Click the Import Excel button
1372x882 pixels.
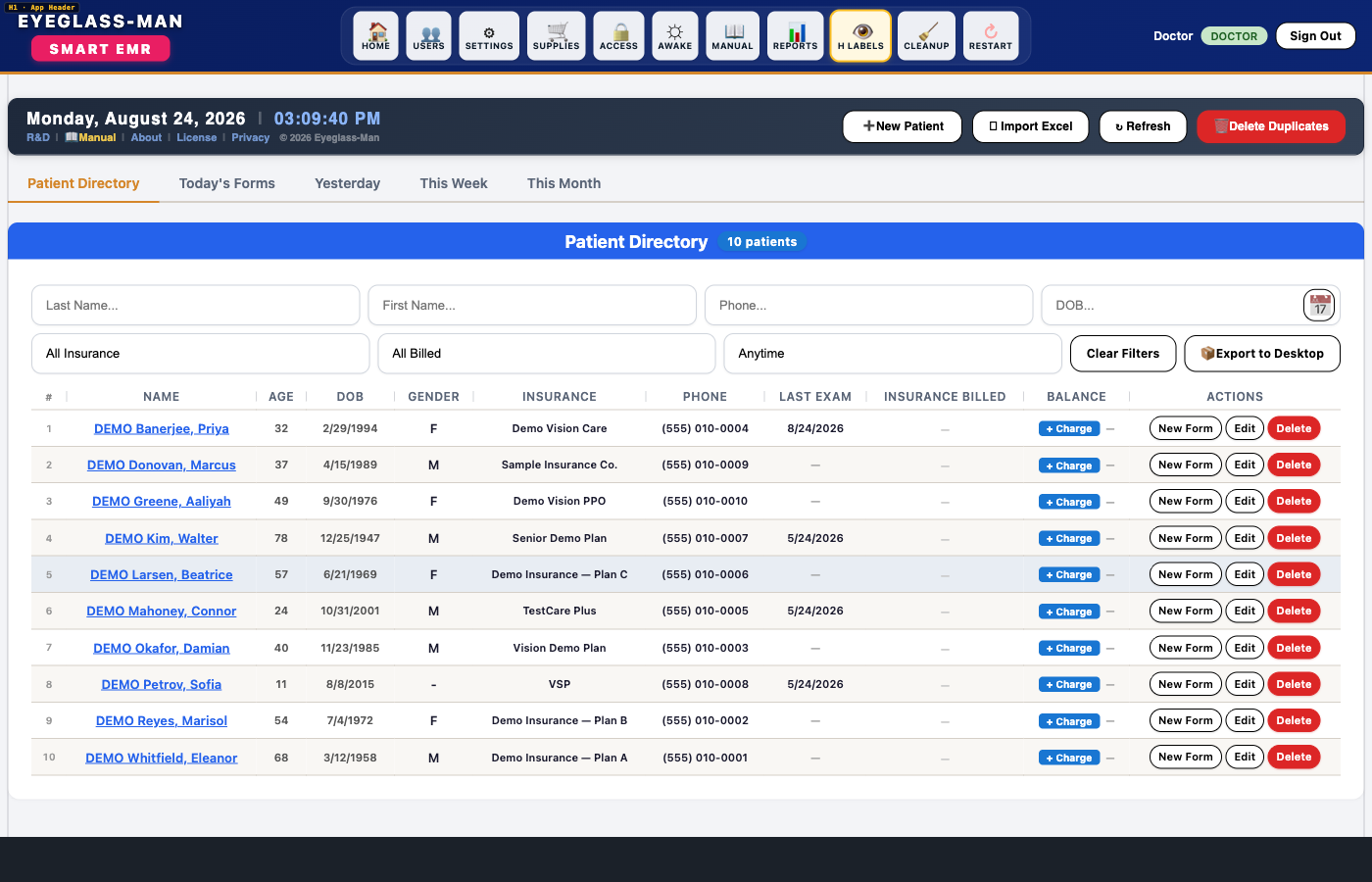tap(1031, 126)
